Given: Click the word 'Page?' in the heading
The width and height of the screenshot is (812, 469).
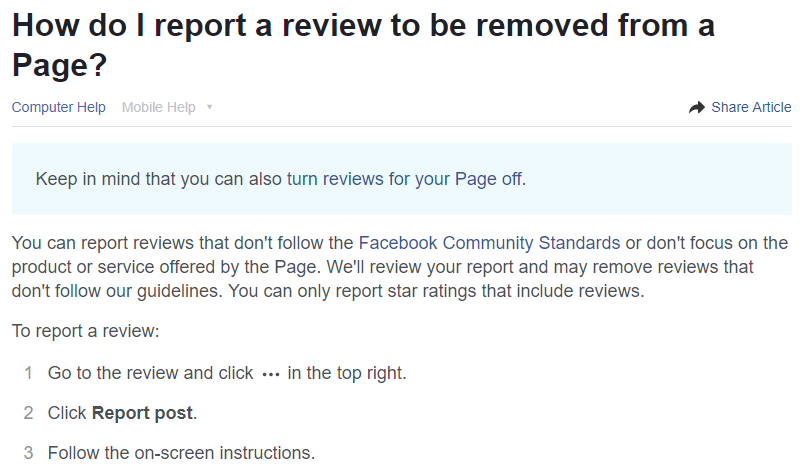Looking at the screenshot, I should click(59, 65).
